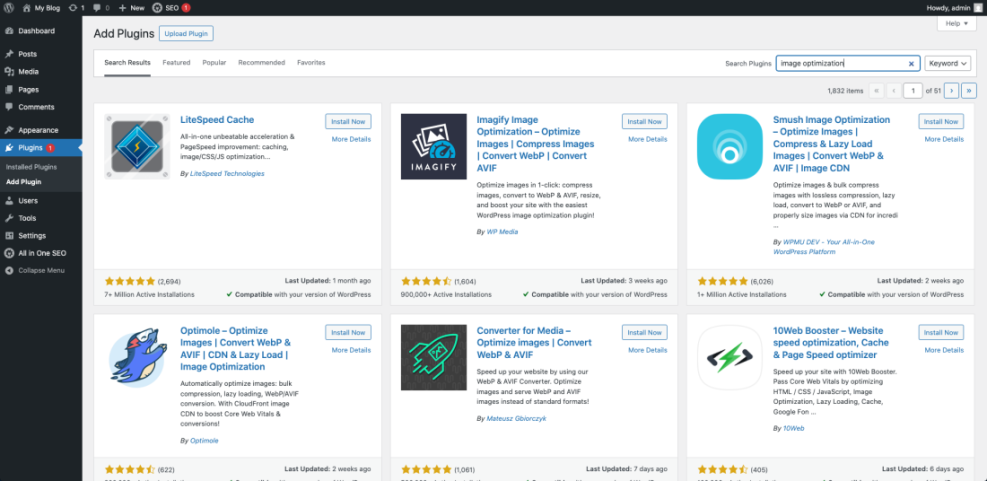This screenshot has height=481, width=987.
Task: Open LiteSpeed Technologies author link
Action: (227, 174)
